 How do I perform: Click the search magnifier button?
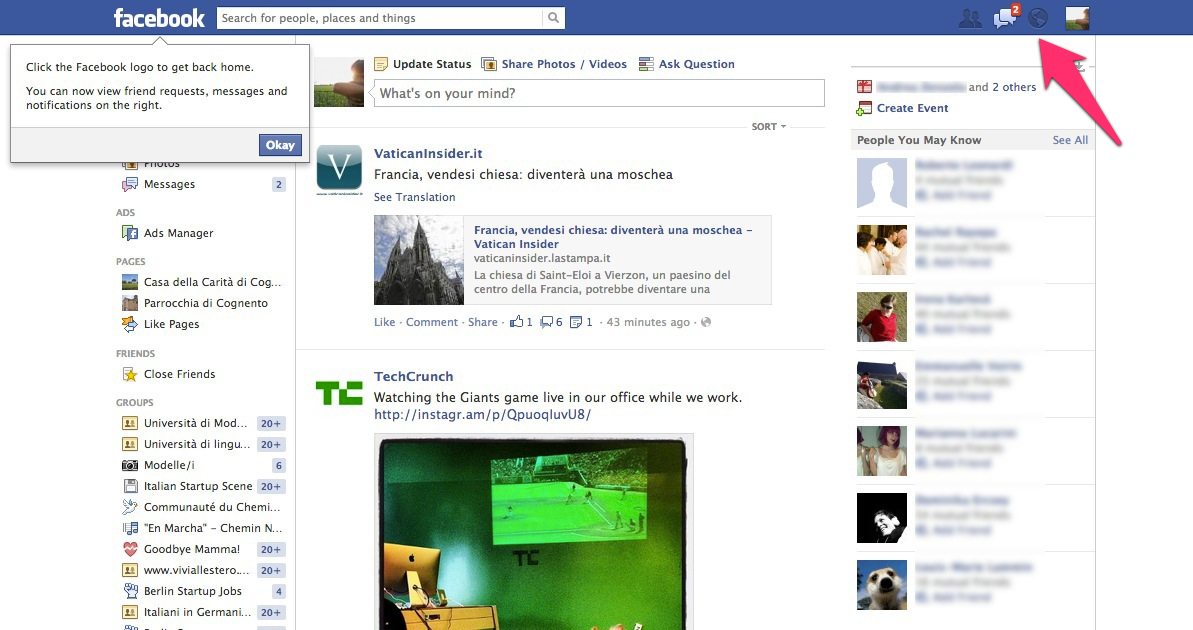(553, 18)
